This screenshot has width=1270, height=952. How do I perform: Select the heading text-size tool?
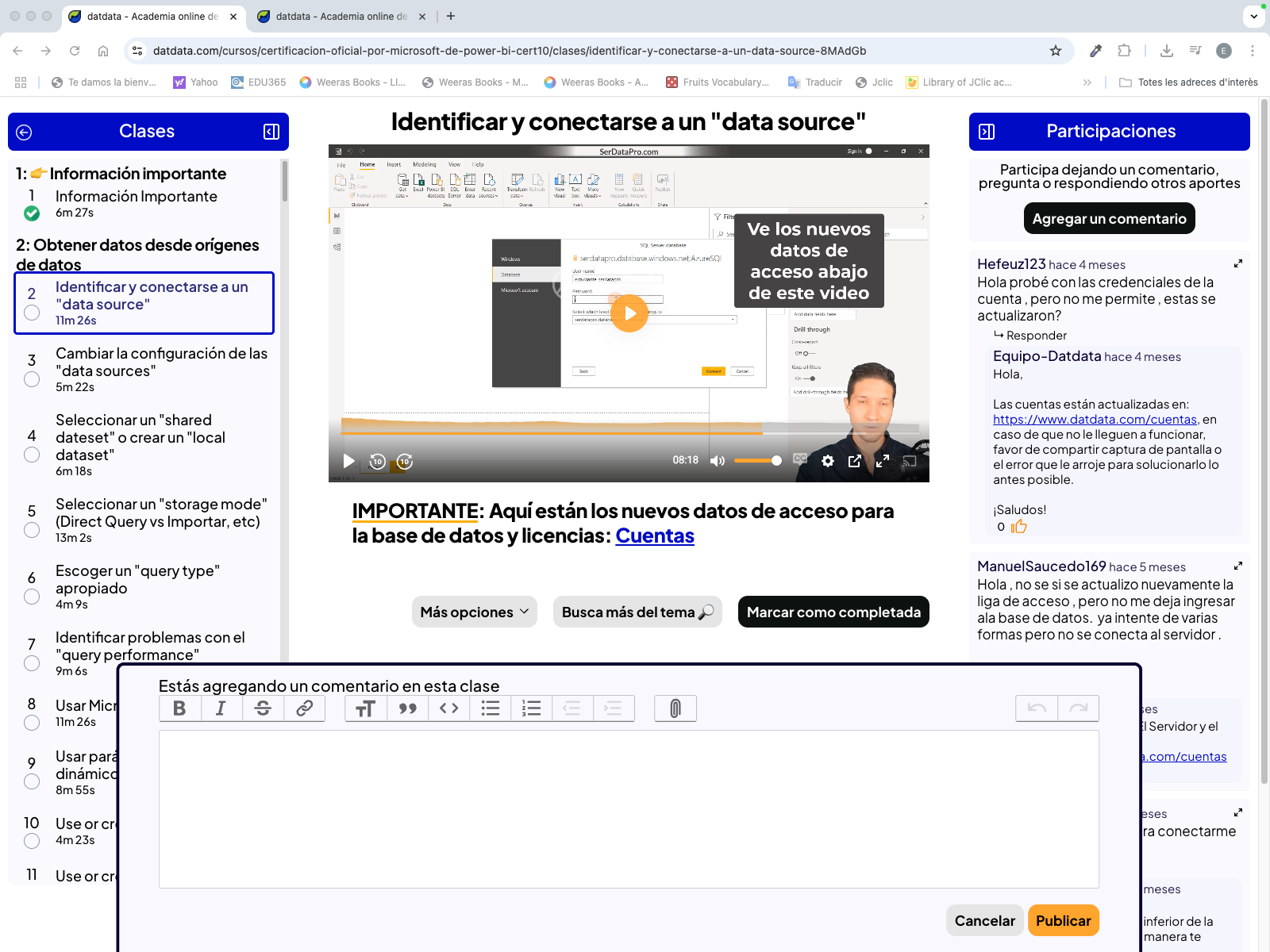(366, 708)
